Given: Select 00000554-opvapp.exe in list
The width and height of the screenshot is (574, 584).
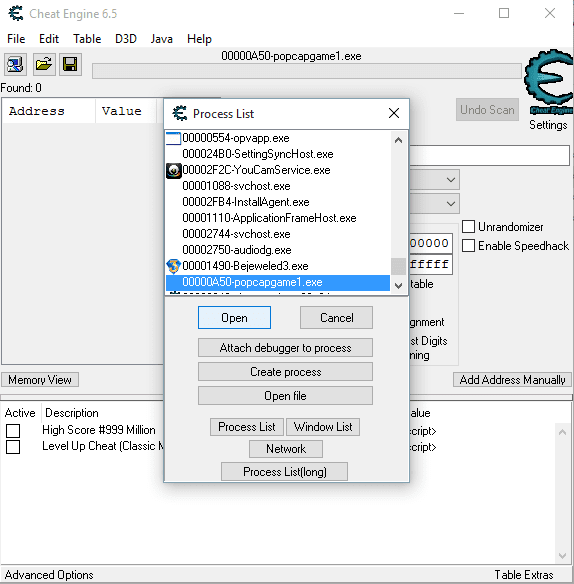Looking at the screenshot, I should 278,138.
